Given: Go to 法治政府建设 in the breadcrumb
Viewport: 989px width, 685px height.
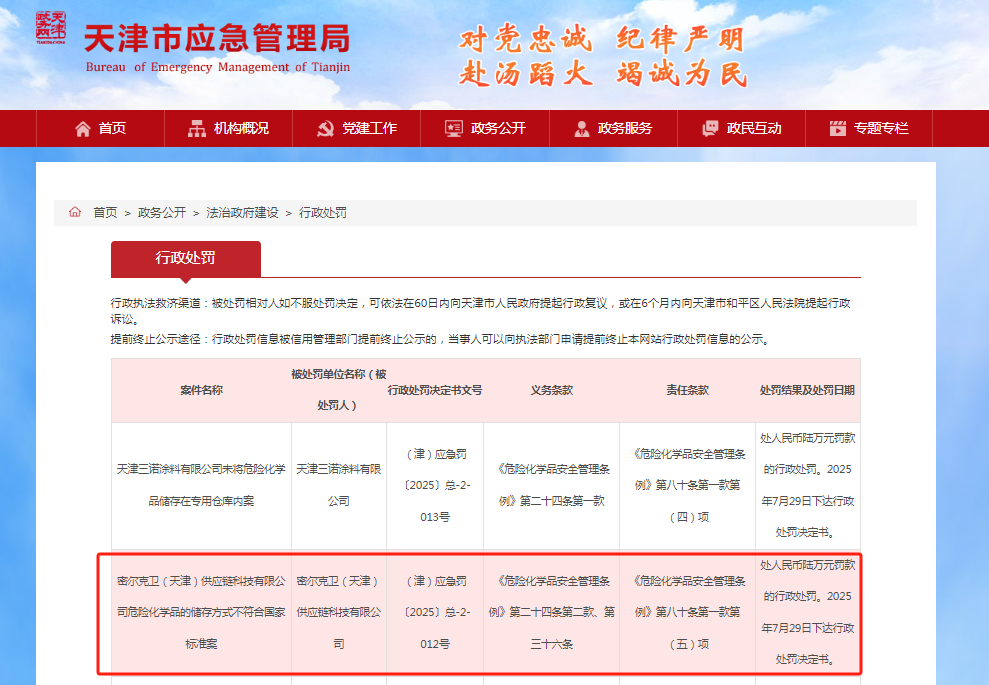Looking at the screenshot, I should pos(242,213).
